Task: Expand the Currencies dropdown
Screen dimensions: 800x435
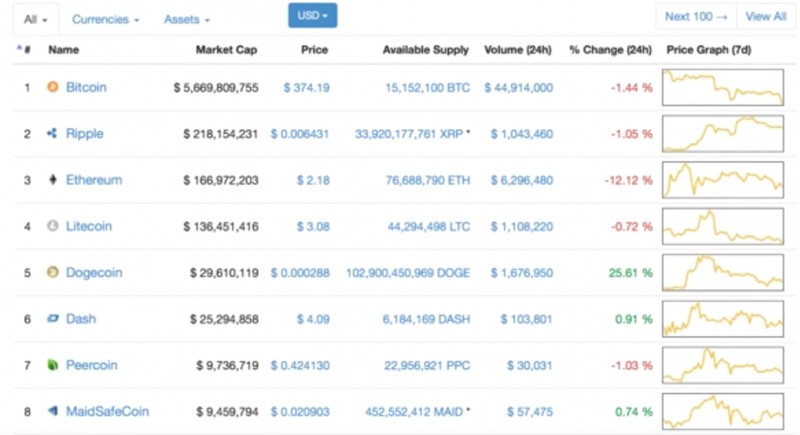Action: click(x=105, y=19)
